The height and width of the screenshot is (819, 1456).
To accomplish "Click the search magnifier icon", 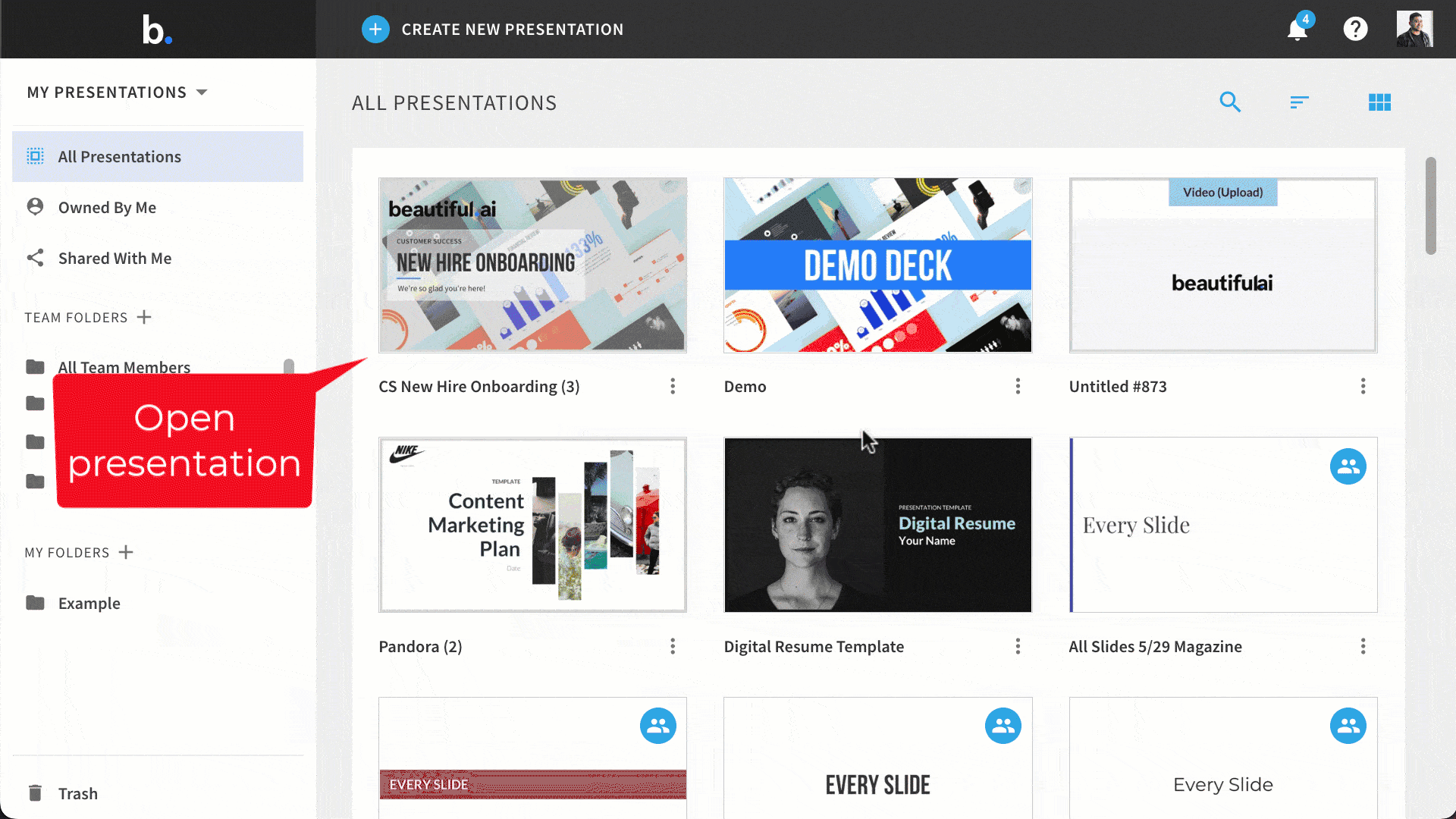I will tap(1230, 102).
